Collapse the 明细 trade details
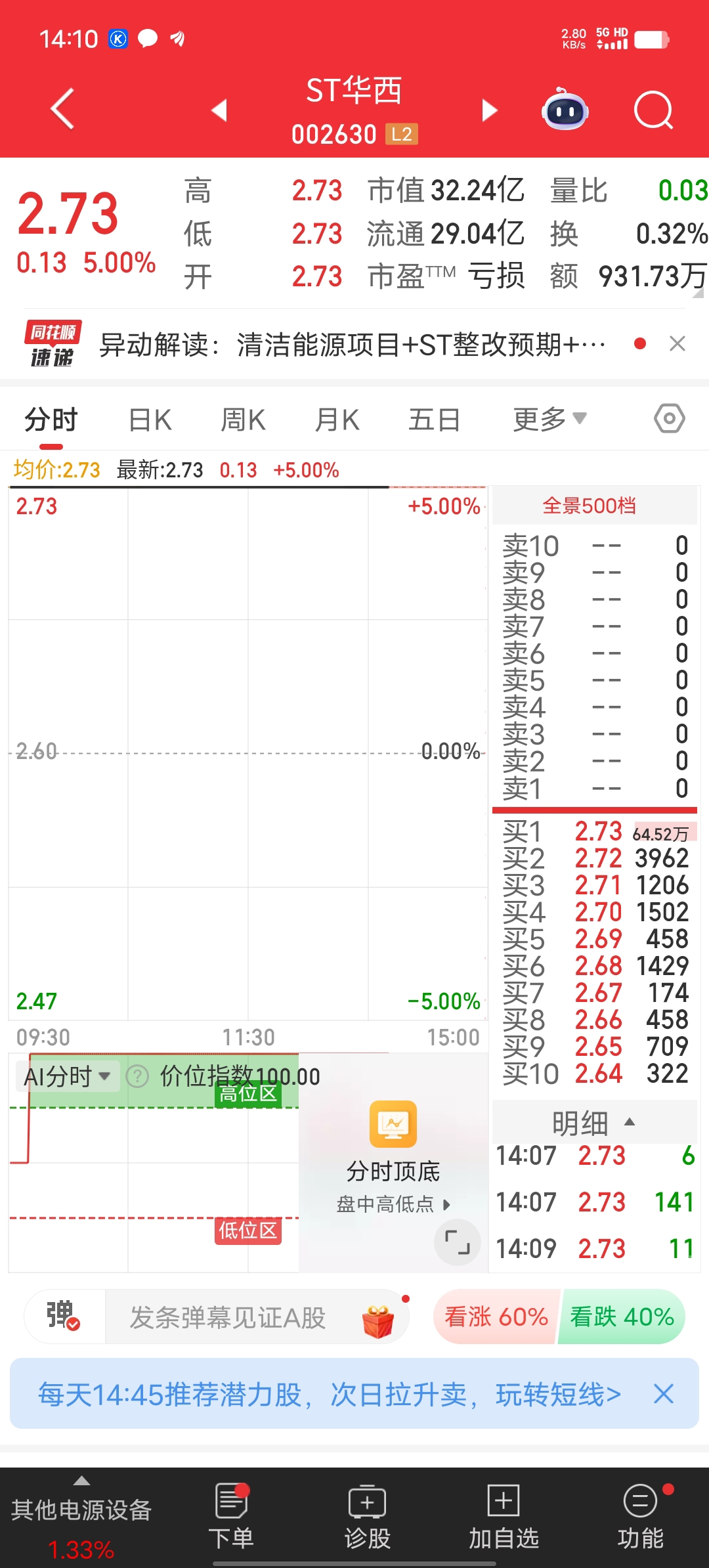This screenshot has height=1568, width=709. [594, 1123]
